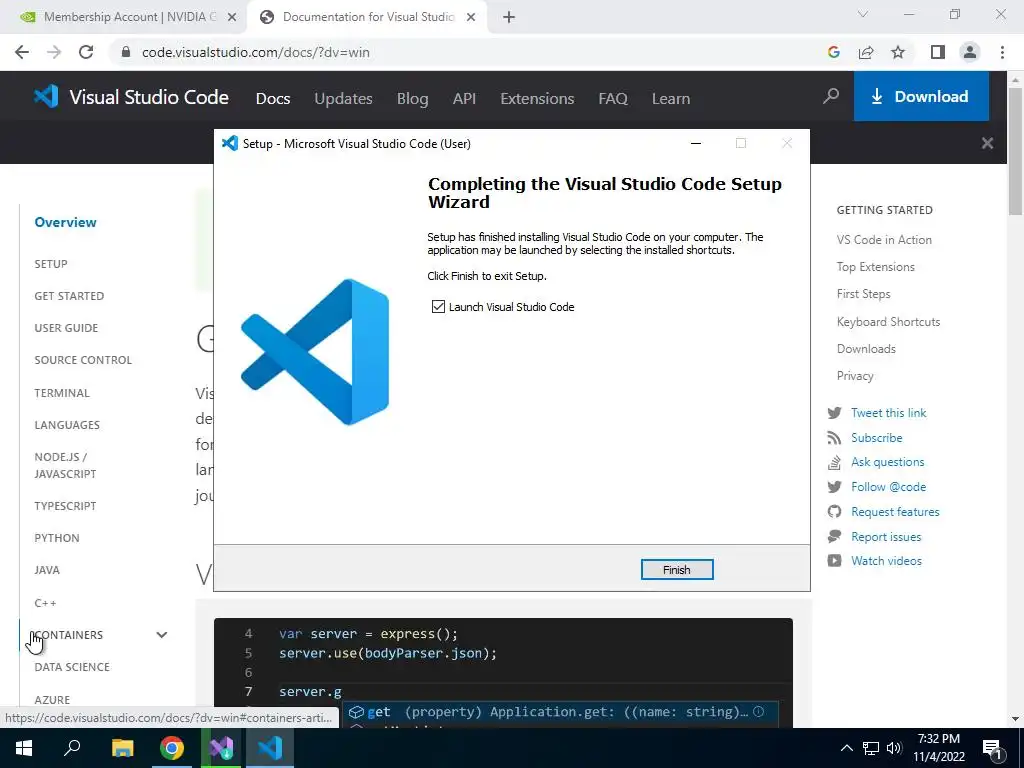Click the Finish button in setup wizard
Viewport: 1024px width, 768px height.
coord(677,569)
